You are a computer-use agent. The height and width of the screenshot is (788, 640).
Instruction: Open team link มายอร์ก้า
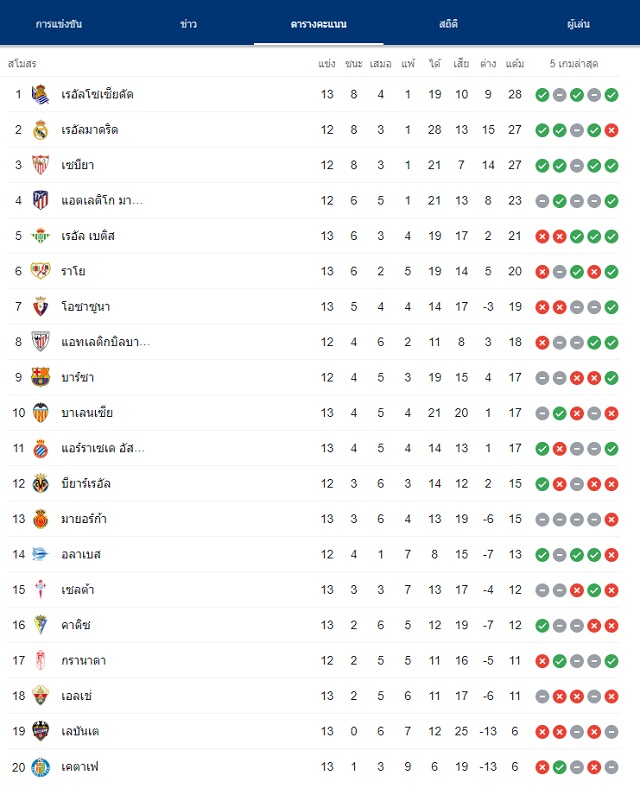click(x=84, y=519)
